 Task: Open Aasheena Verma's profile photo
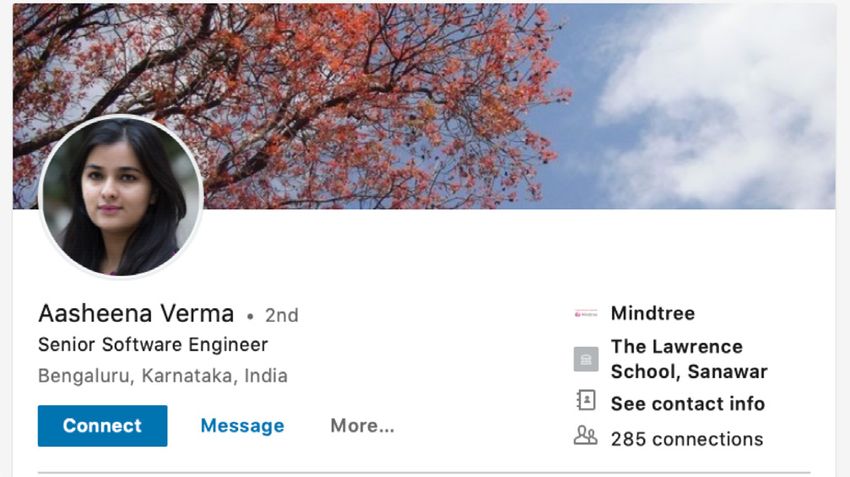coord(121,196)
